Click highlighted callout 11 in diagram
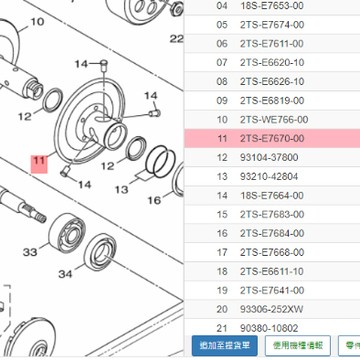 [x=39, y=164]
